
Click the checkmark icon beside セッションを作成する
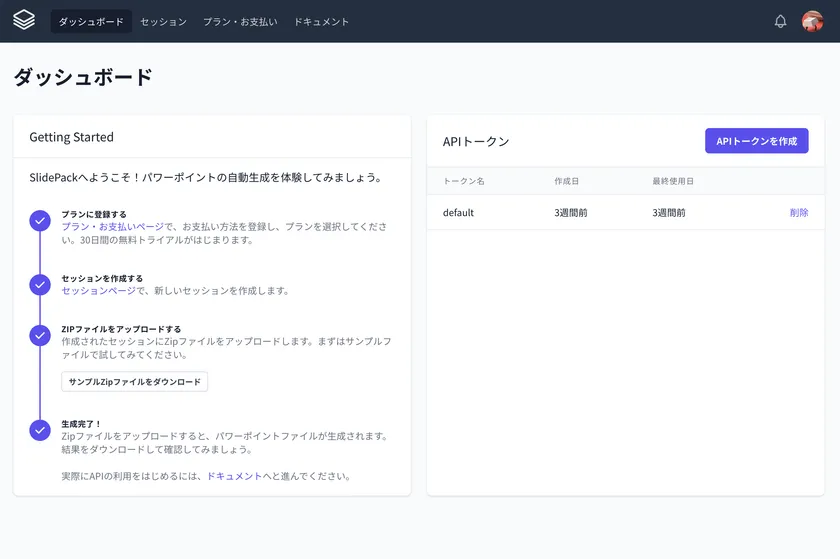click(40, 285)
